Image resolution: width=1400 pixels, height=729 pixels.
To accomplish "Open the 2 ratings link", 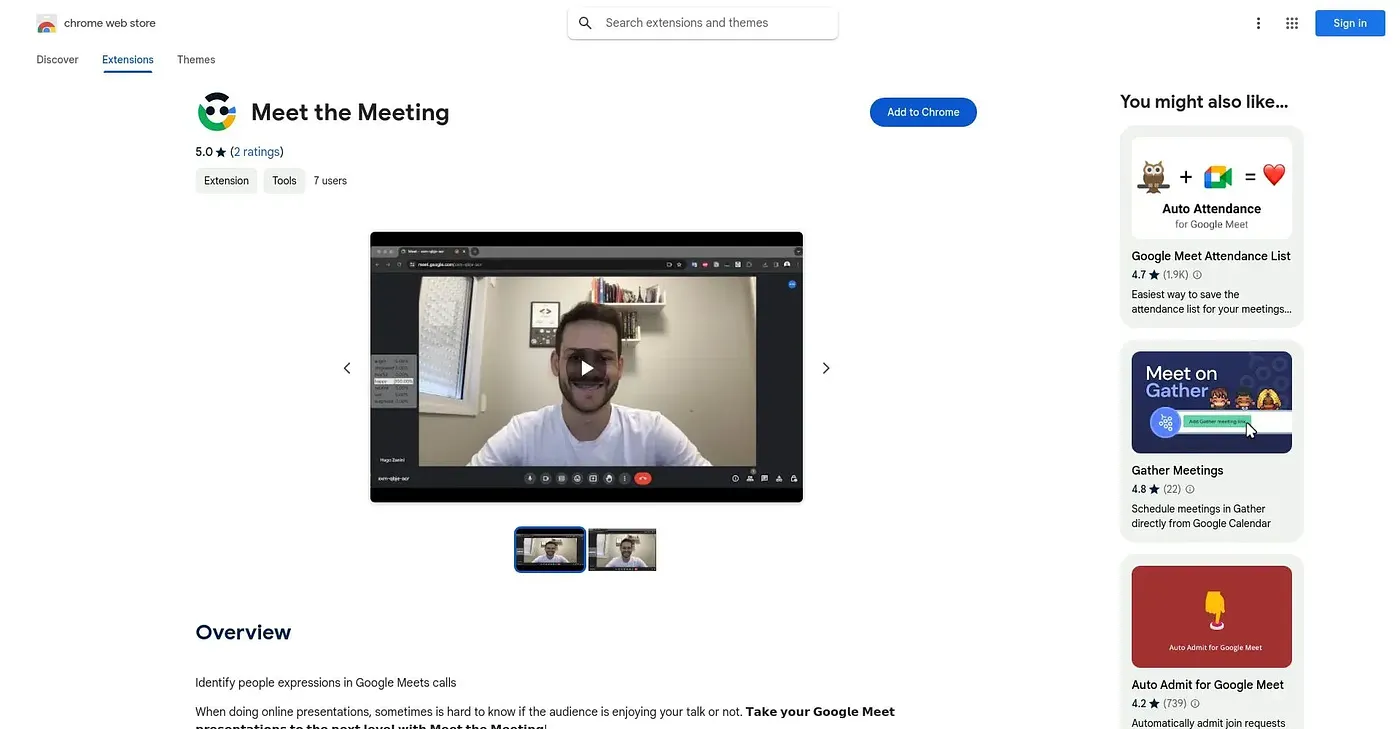I will pyautogui.click(x=257, y=152).
